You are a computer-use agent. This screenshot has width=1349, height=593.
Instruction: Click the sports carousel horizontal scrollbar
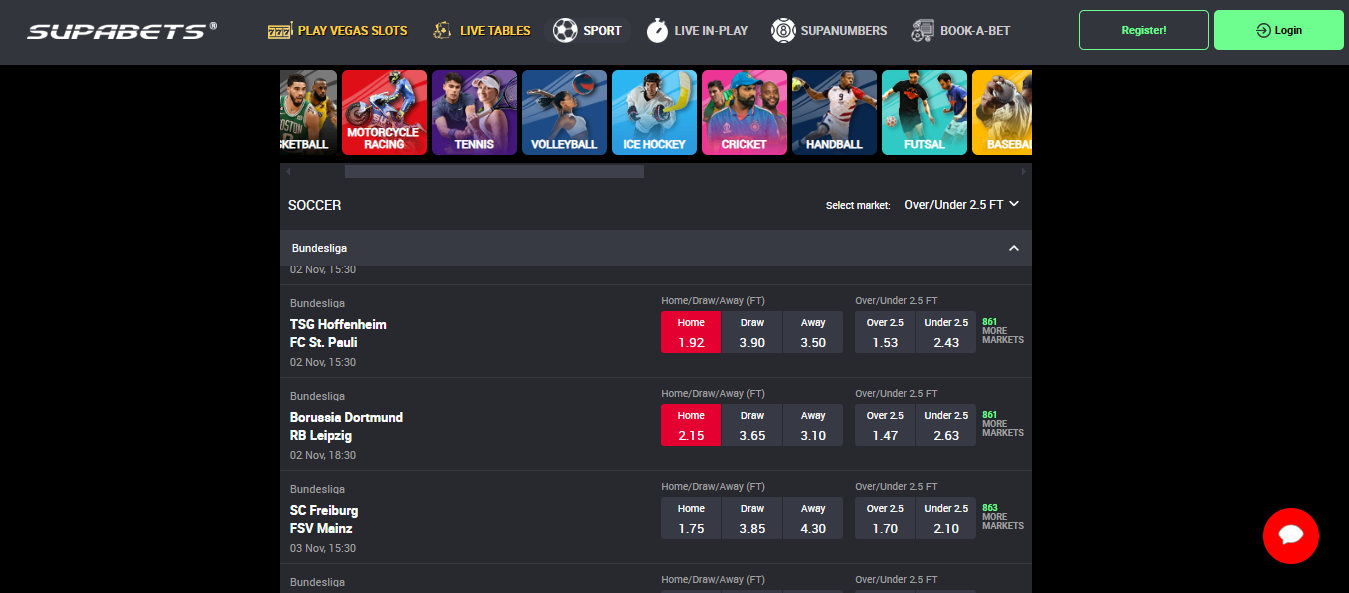(494, 172)
